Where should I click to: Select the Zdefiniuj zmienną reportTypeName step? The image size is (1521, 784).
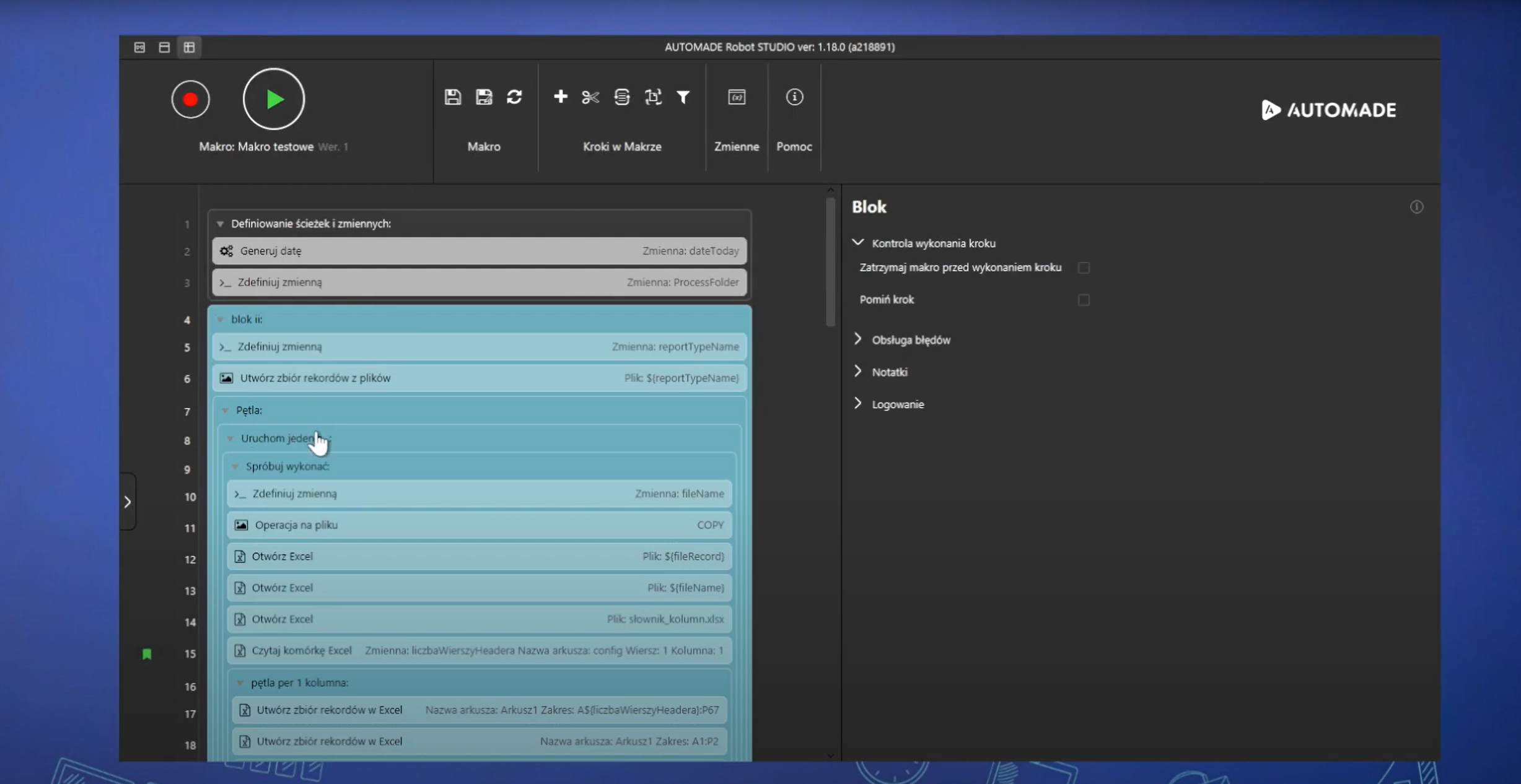[x=480, y=347]
